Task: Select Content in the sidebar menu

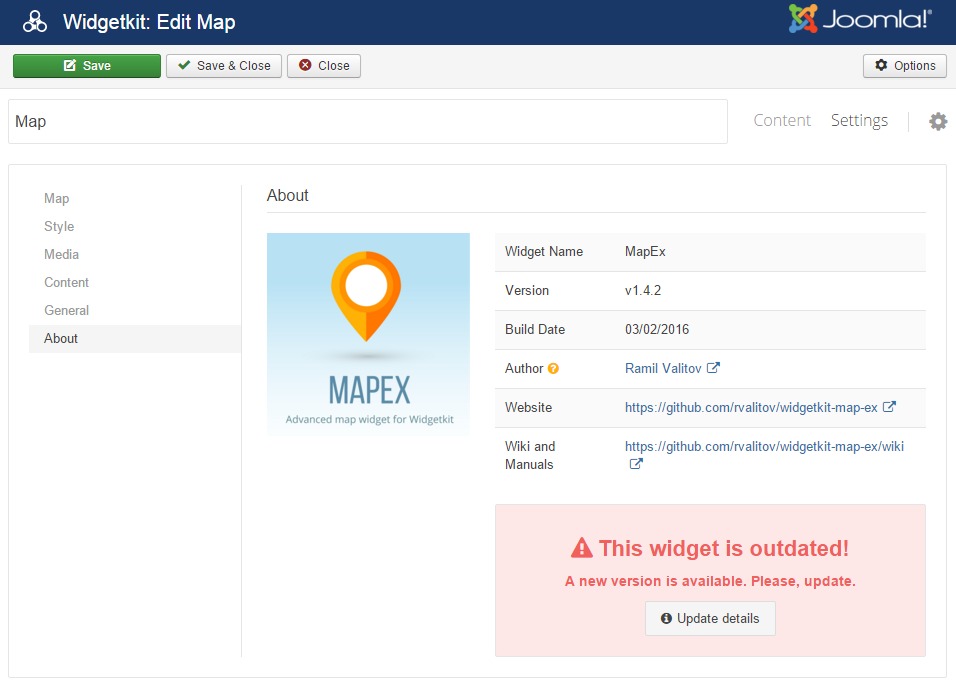Action: pyautogui.click(x=135, y=282)
